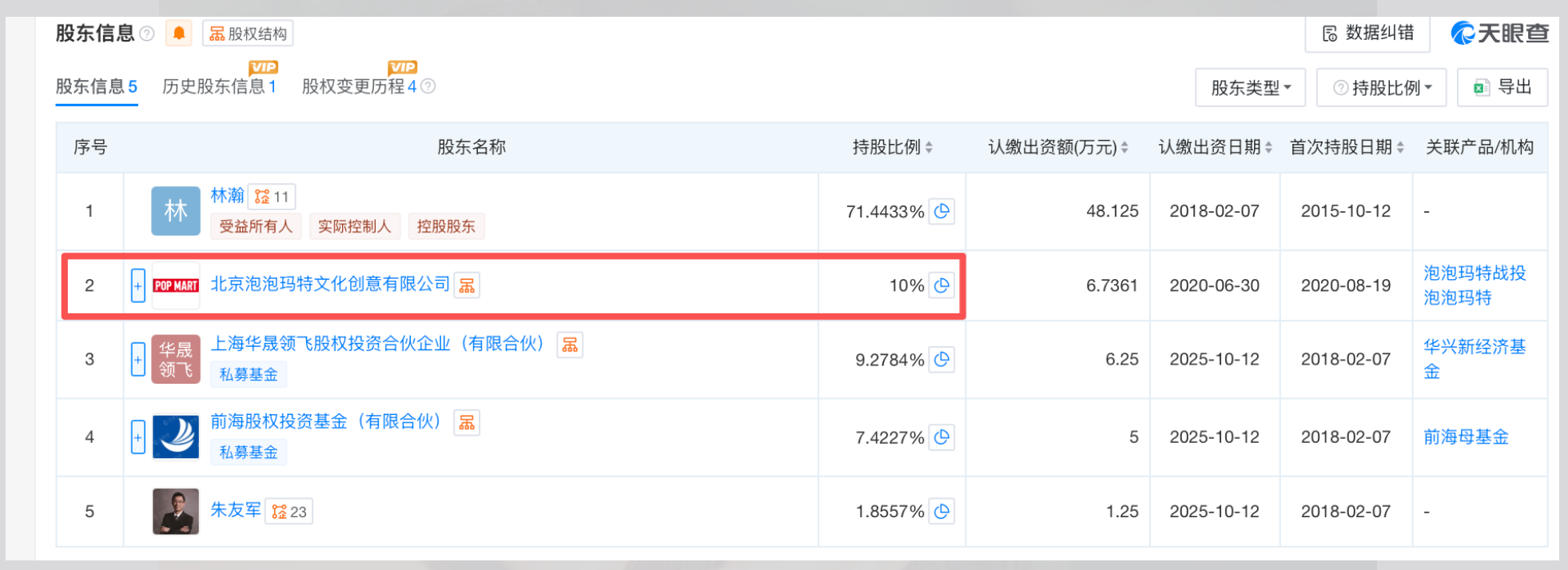Open the 持股比例 dropdown filter
This screenshot has width=1568, height=570.
pyautogui.click(x=1382, y=88)
